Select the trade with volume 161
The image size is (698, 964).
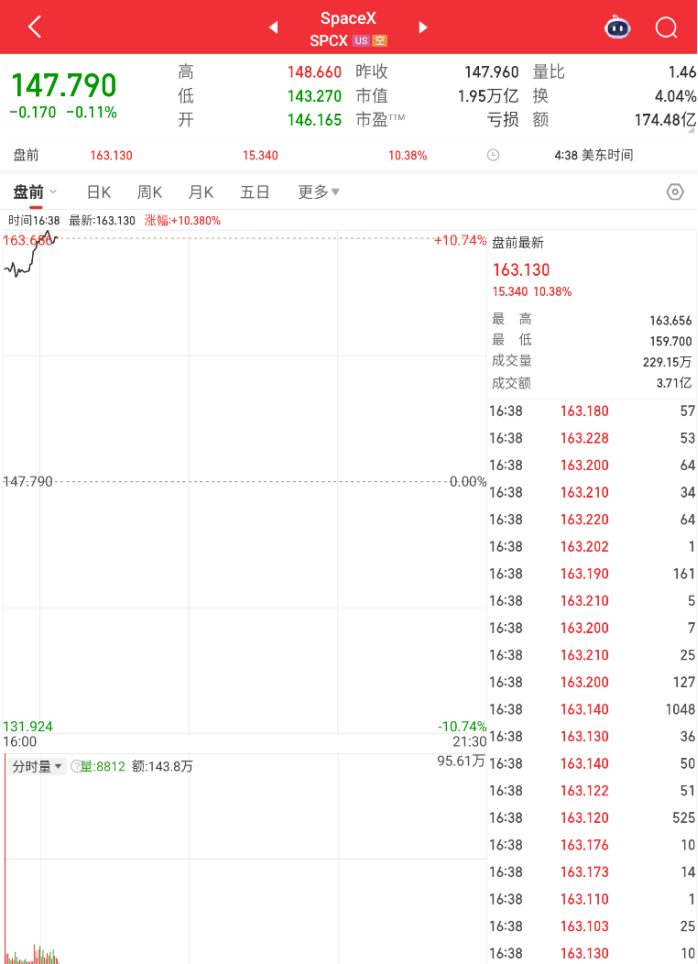(592, 574)
